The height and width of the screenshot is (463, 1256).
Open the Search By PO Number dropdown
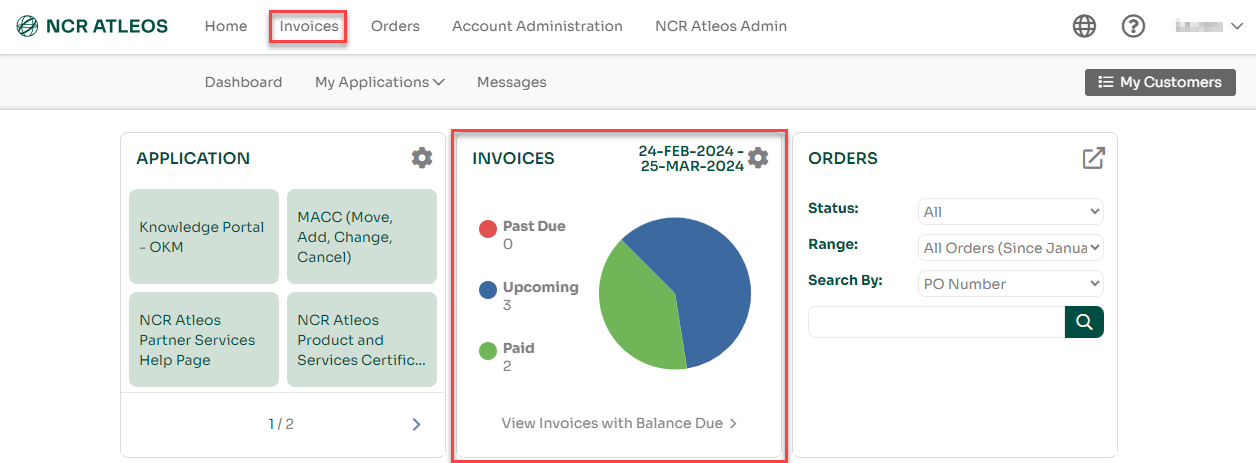point(1010,284)
